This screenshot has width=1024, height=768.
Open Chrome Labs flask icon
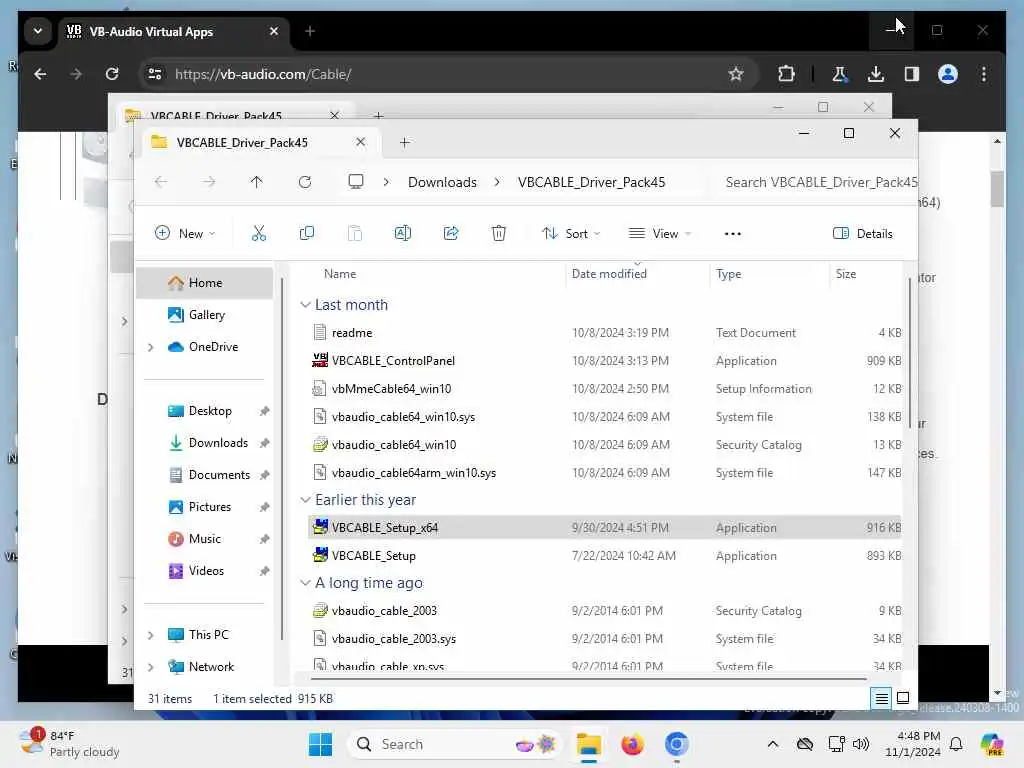click(x=840, y=74)
